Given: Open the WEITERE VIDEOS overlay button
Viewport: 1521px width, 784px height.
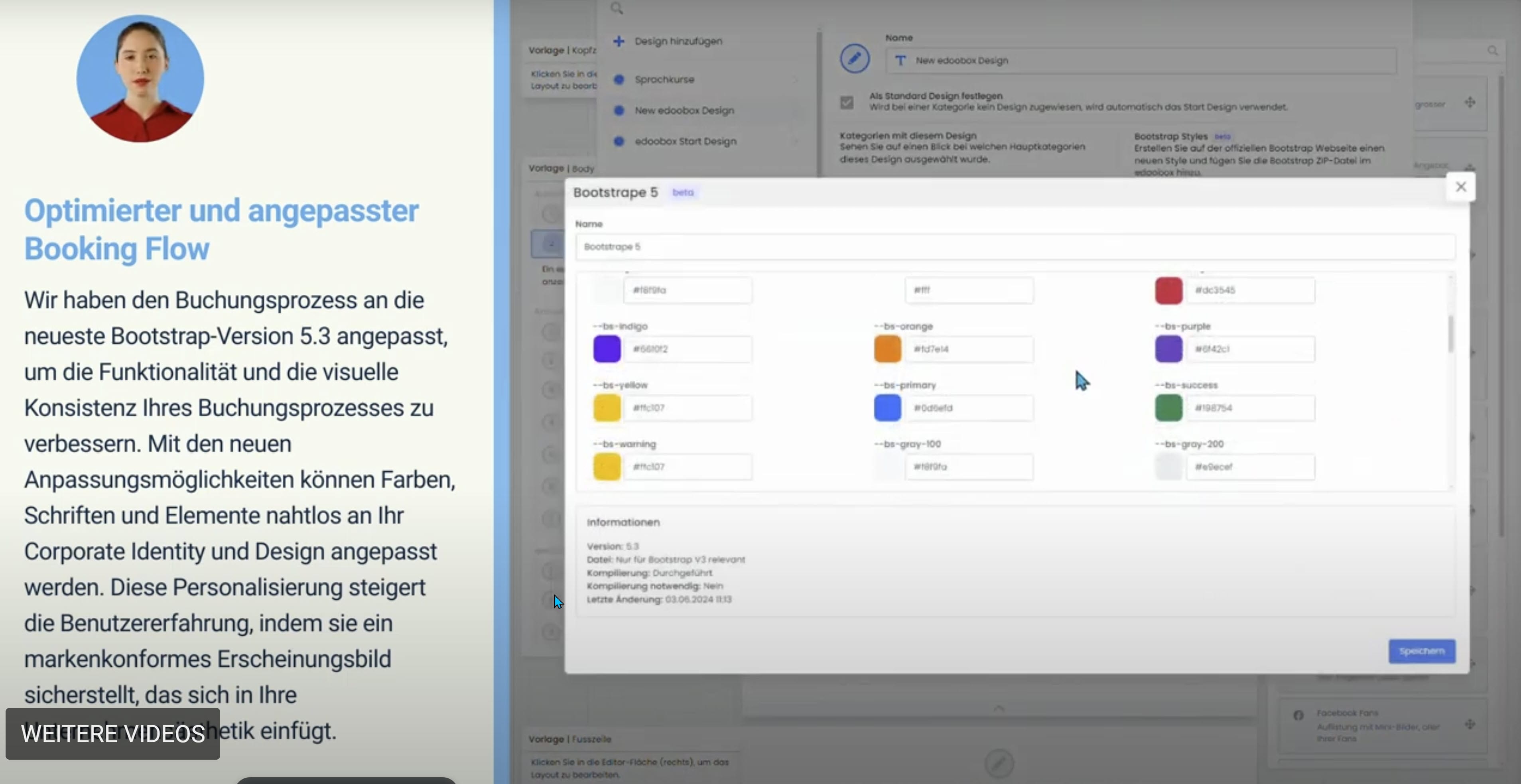Looking at the screenshot, I should click(x=113, y=734).
